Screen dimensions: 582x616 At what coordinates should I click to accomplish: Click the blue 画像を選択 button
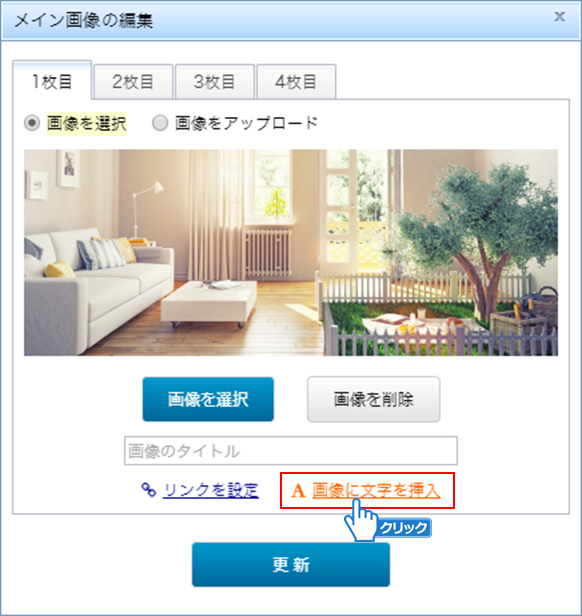(208, 399)
